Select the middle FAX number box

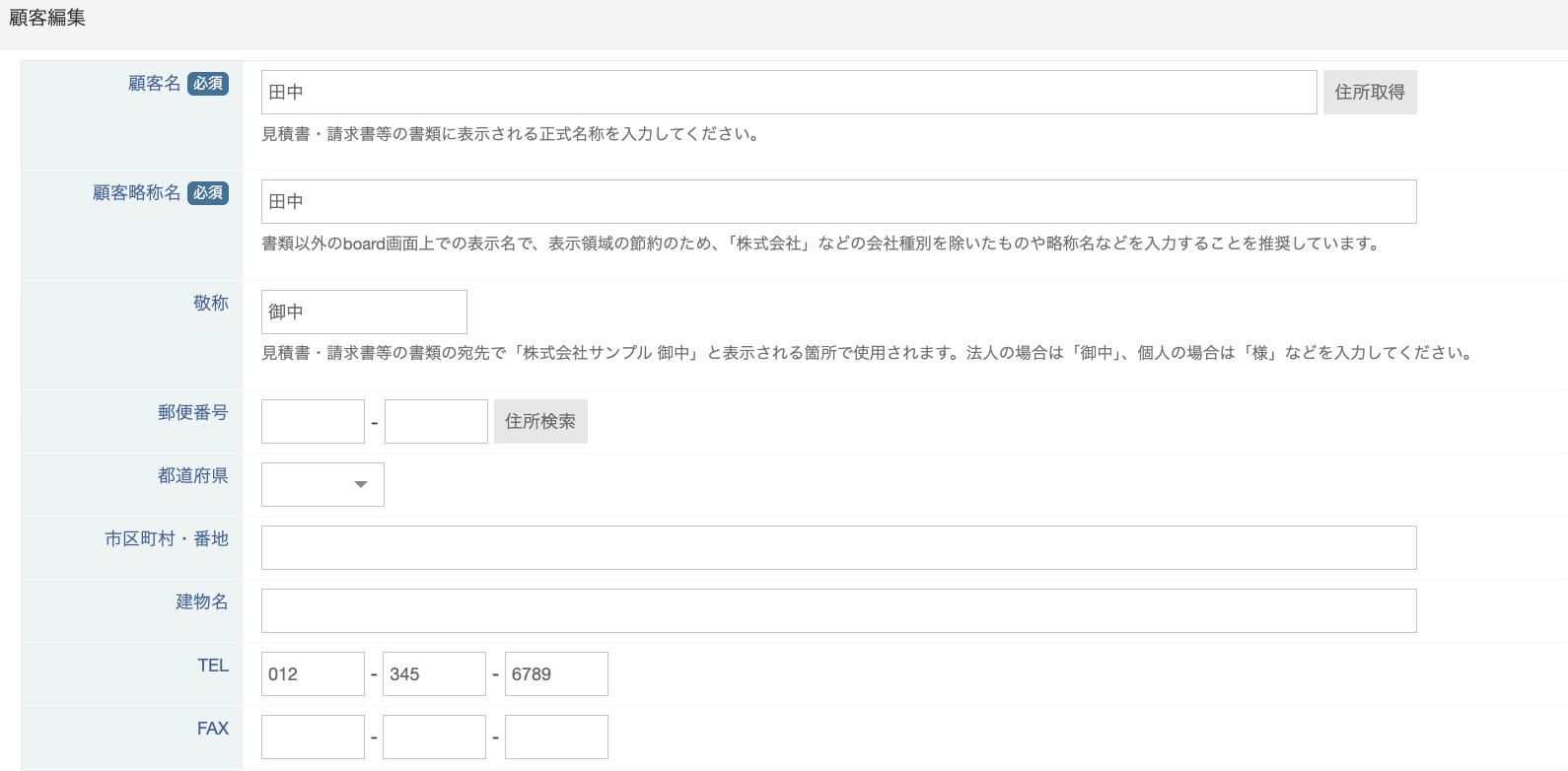click(x=434, y=736)
